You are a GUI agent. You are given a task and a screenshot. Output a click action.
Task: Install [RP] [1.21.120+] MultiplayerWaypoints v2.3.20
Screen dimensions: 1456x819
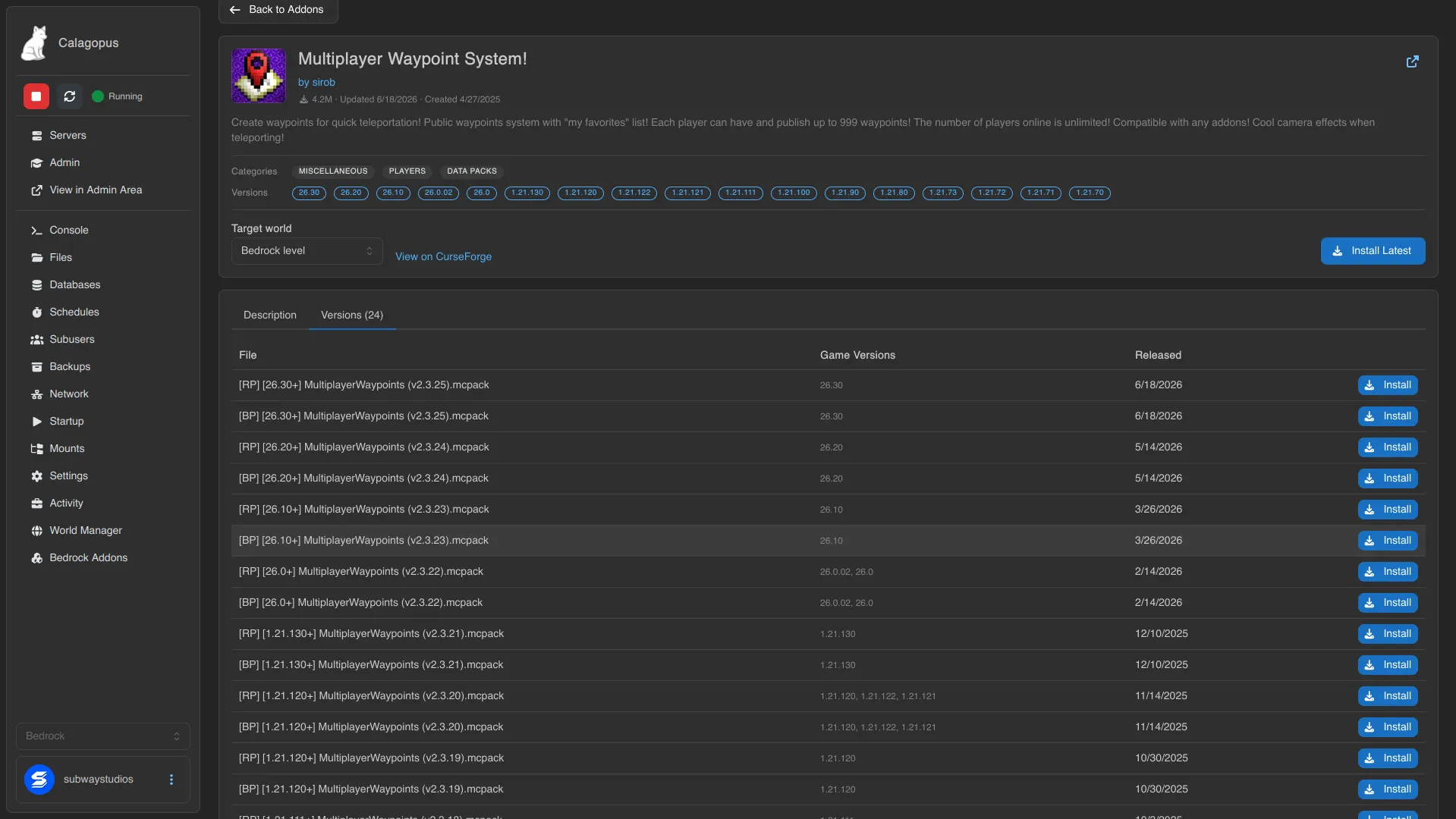[x=1388, y=696]
